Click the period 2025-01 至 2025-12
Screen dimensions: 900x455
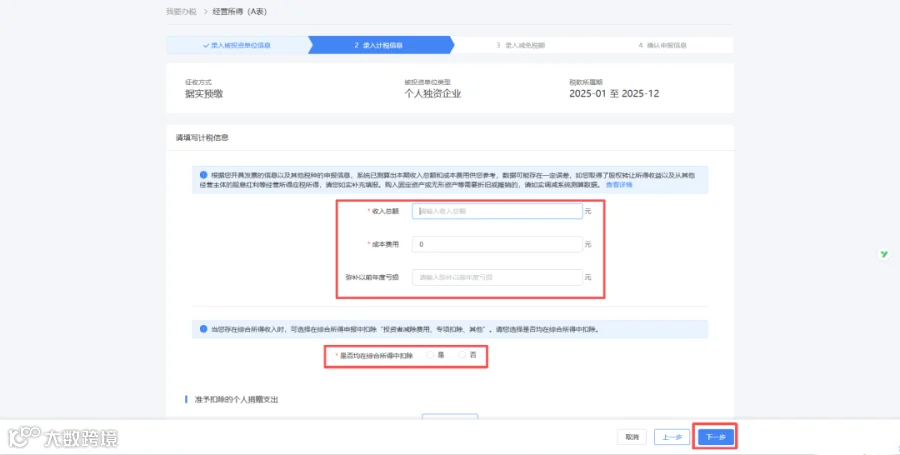pos(614,94)
